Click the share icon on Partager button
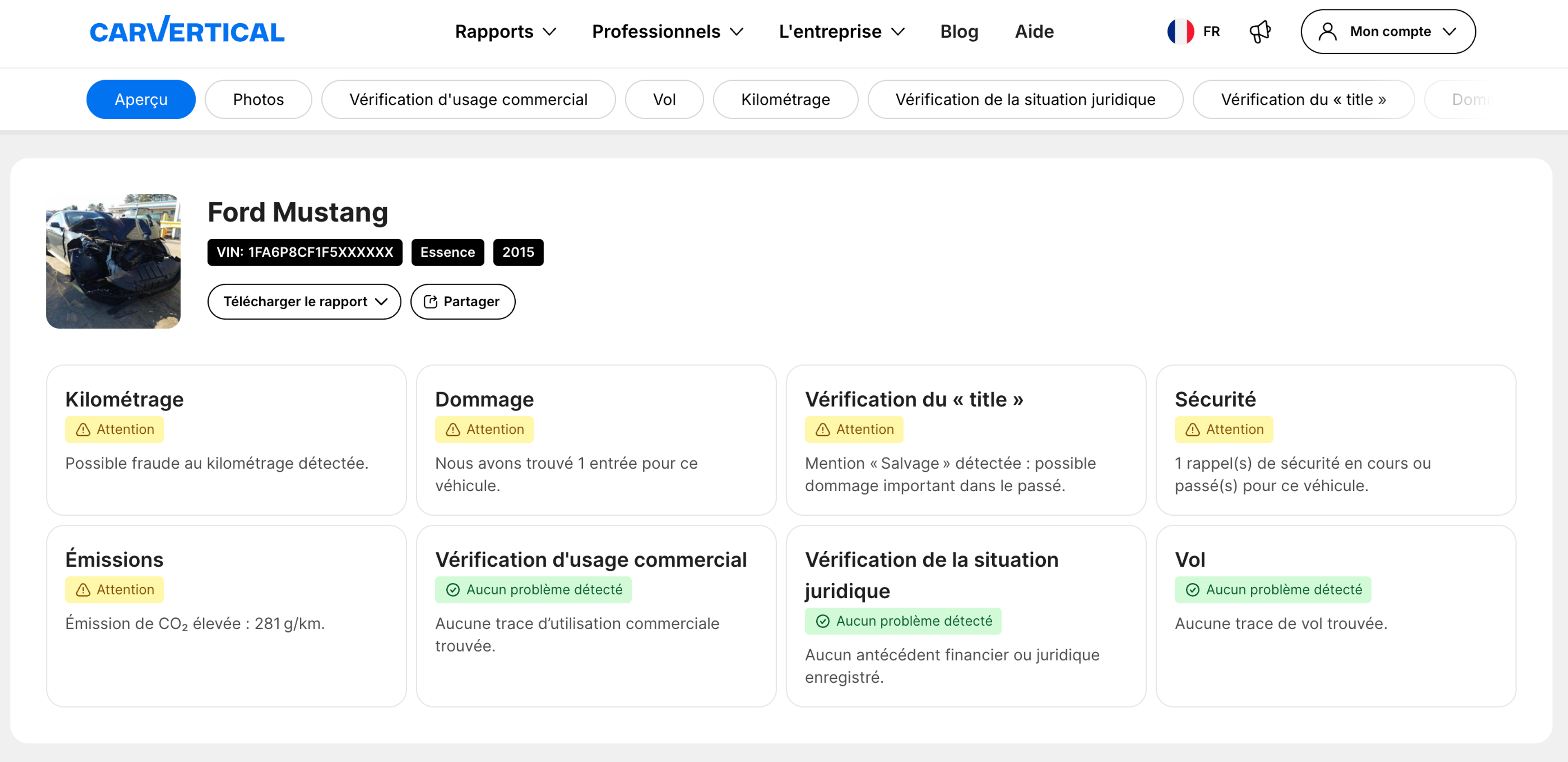Image resolution: width=1568 pixels, height=762 pixels. coord(430,301)
